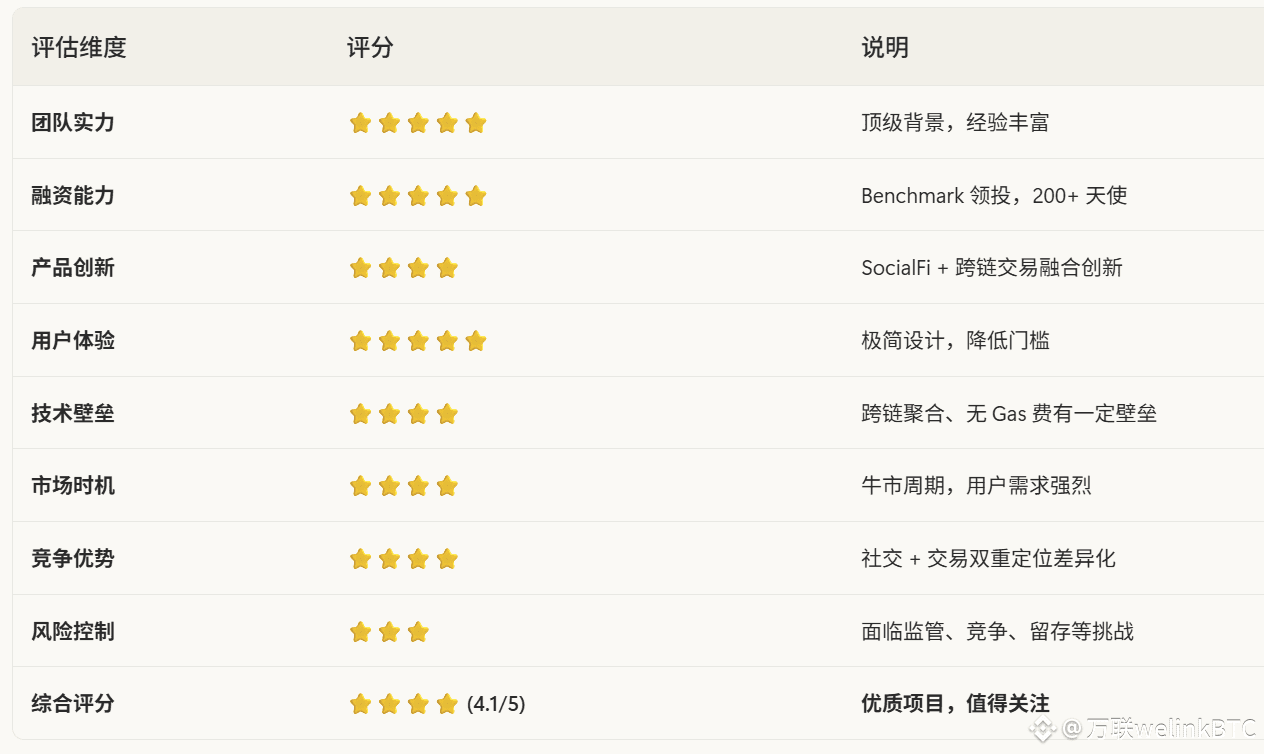Click the (4.1/5) score text
This screenshot has height=754, width=1264.
(x=496, y=704)
